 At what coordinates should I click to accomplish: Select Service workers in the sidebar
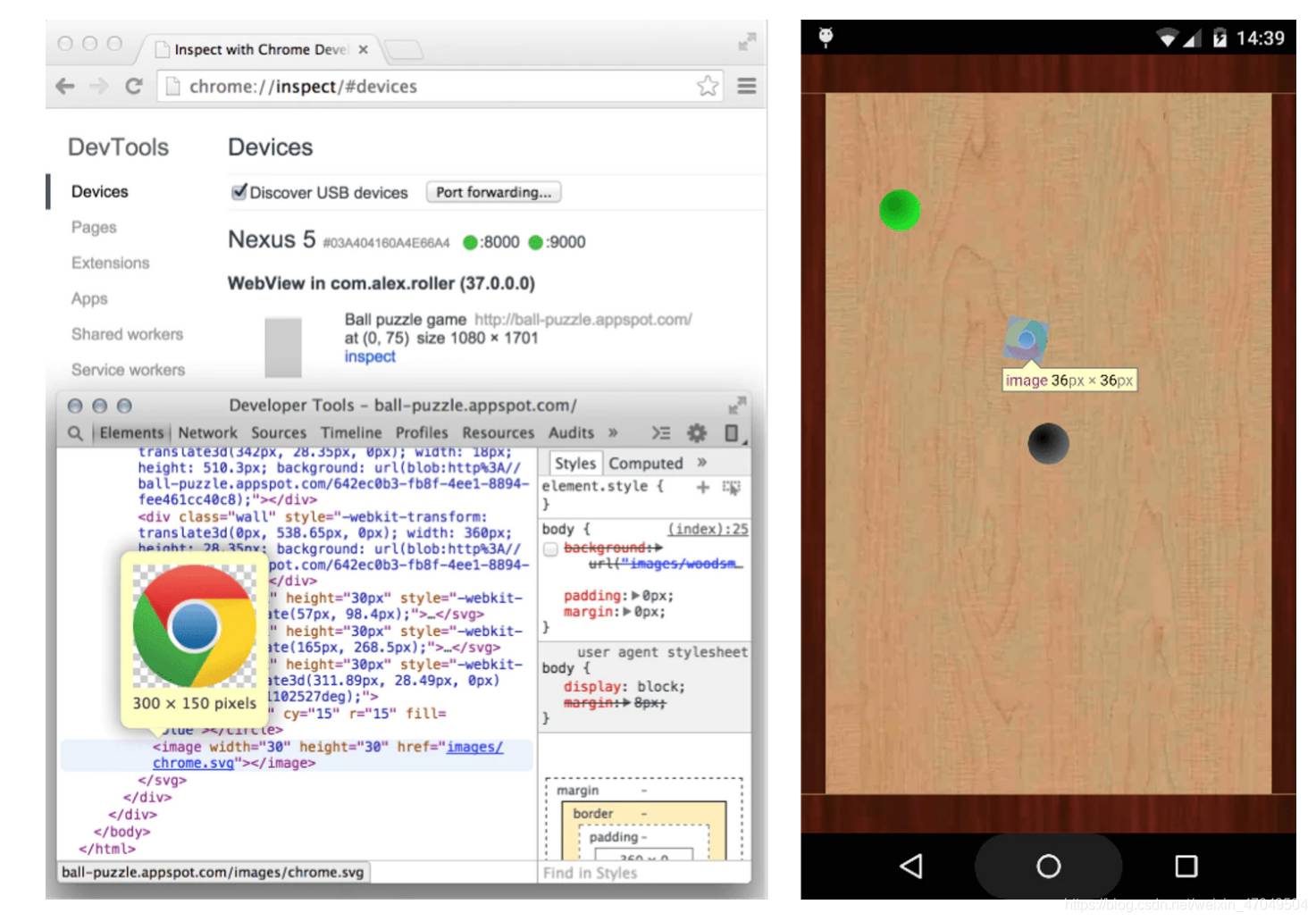click(129, 370)
